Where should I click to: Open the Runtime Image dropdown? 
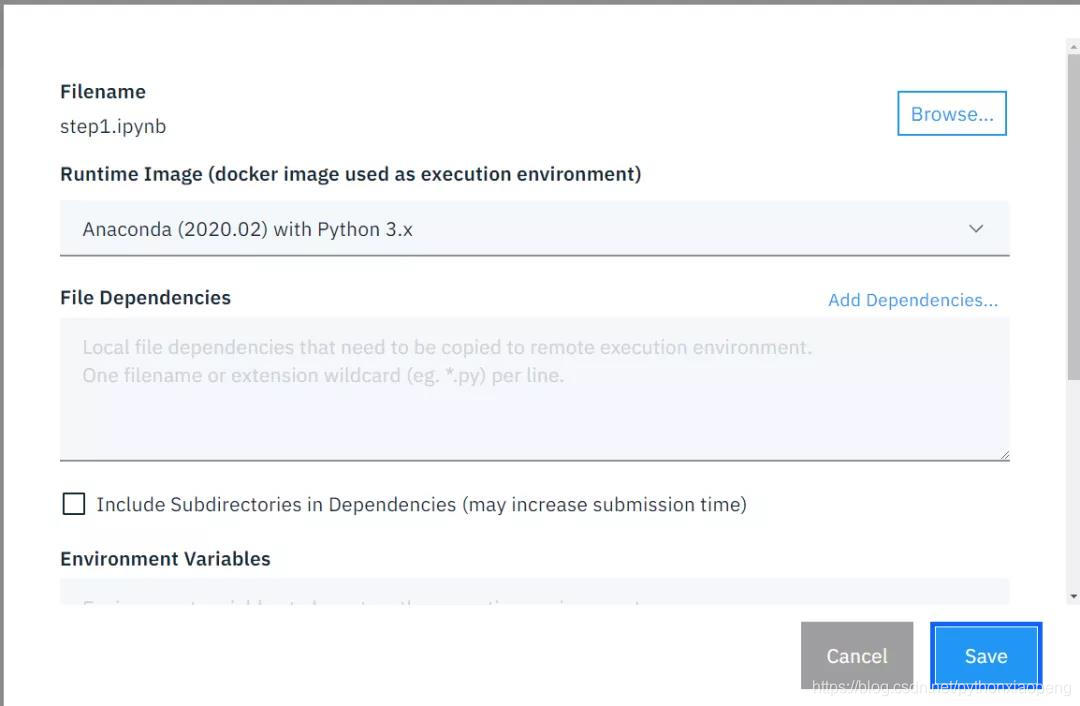tap(534, 229)
